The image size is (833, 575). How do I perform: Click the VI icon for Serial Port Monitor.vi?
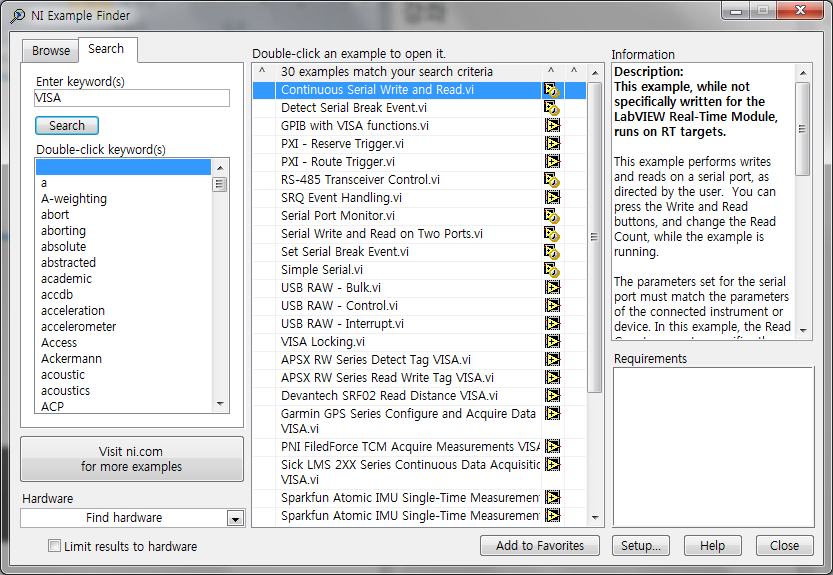coord(552,216)
